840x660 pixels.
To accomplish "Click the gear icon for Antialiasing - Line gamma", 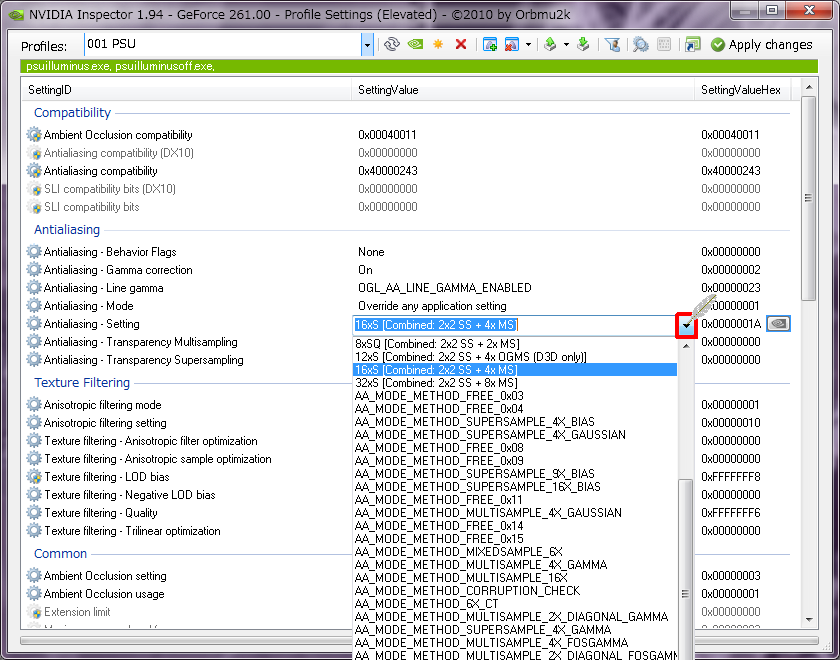I will pos(34,288).
